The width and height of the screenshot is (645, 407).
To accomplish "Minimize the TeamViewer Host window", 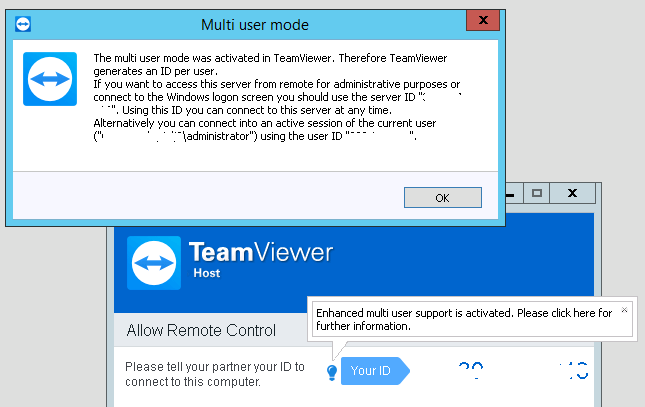I will coord(514,193).
